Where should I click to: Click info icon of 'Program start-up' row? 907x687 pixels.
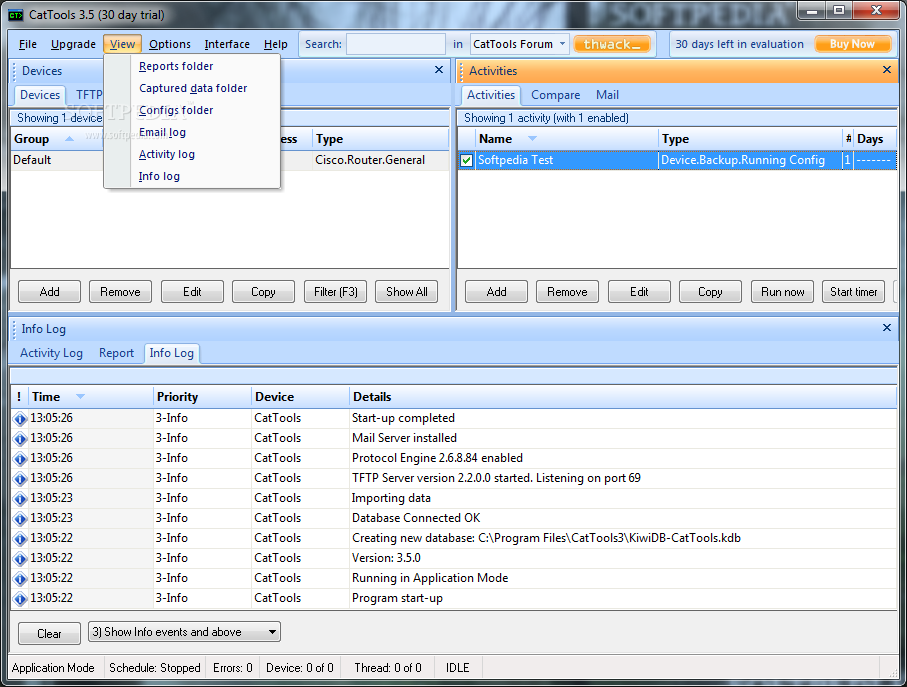coord(20,599)
